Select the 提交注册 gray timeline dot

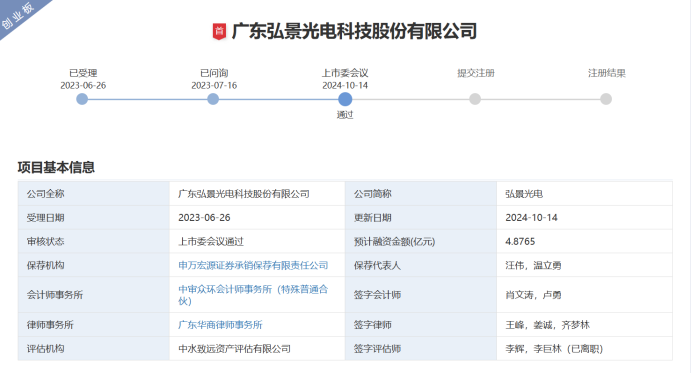click(475, 99)
